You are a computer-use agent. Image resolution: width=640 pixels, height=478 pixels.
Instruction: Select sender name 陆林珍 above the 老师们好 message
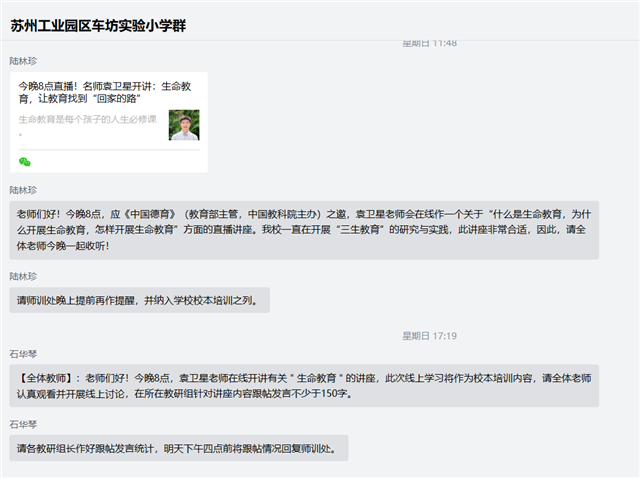[x=23, y=190]
